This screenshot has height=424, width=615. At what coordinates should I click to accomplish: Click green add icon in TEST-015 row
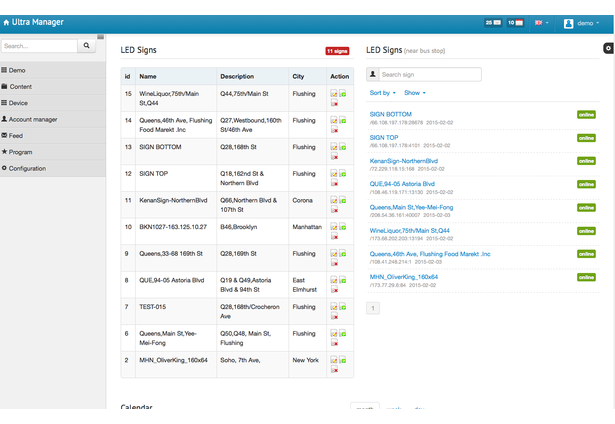pyautogui.click(x=342, y=307)
